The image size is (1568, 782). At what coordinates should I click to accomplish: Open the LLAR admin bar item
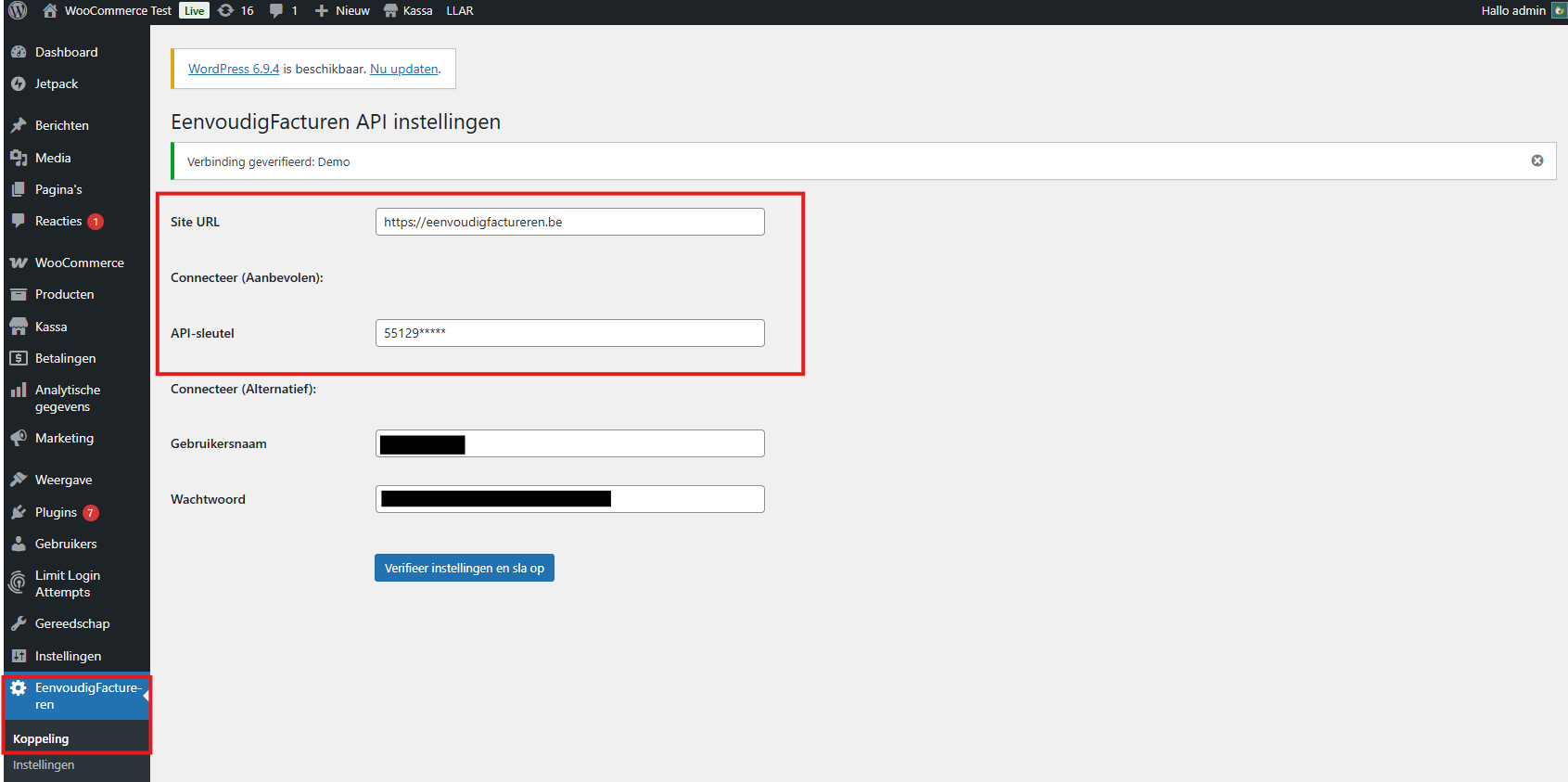tap(460, 11)
